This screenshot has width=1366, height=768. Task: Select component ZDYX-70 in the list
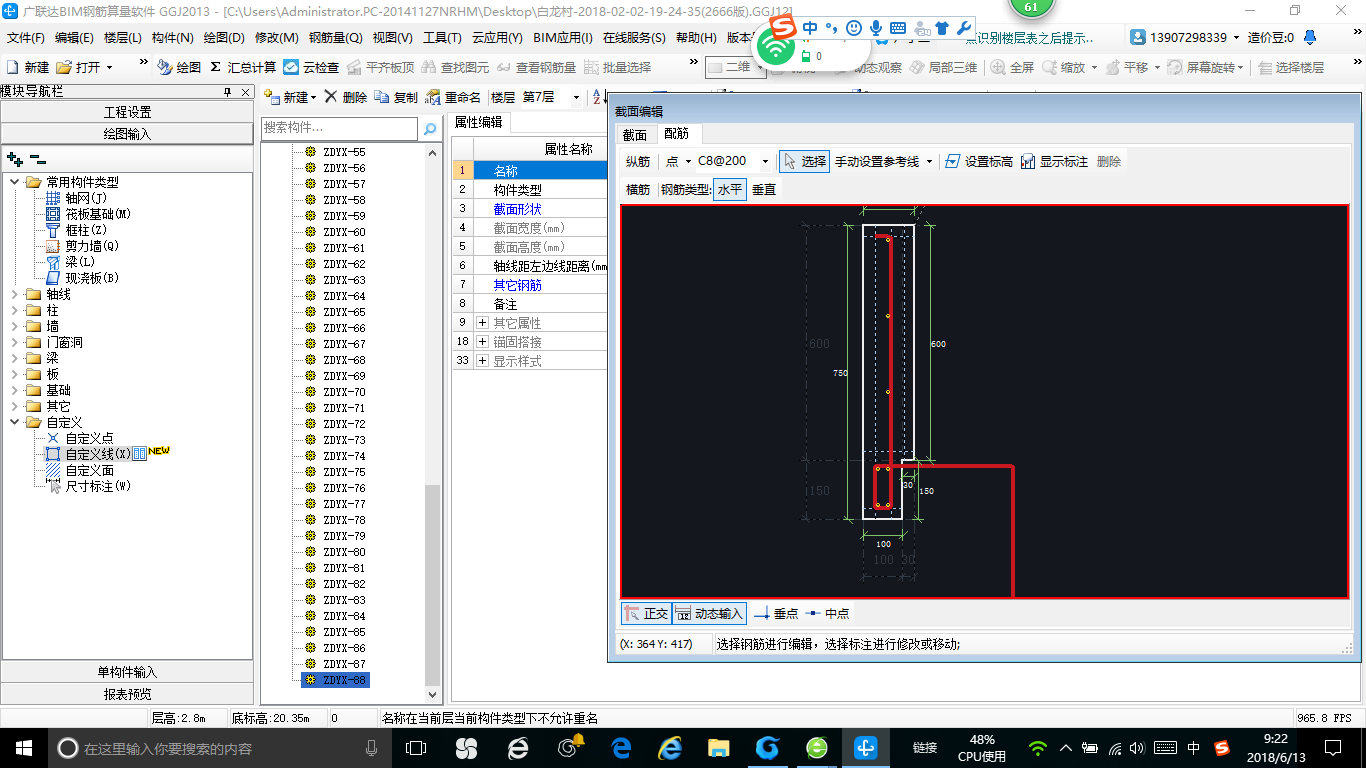coord(344,392)
